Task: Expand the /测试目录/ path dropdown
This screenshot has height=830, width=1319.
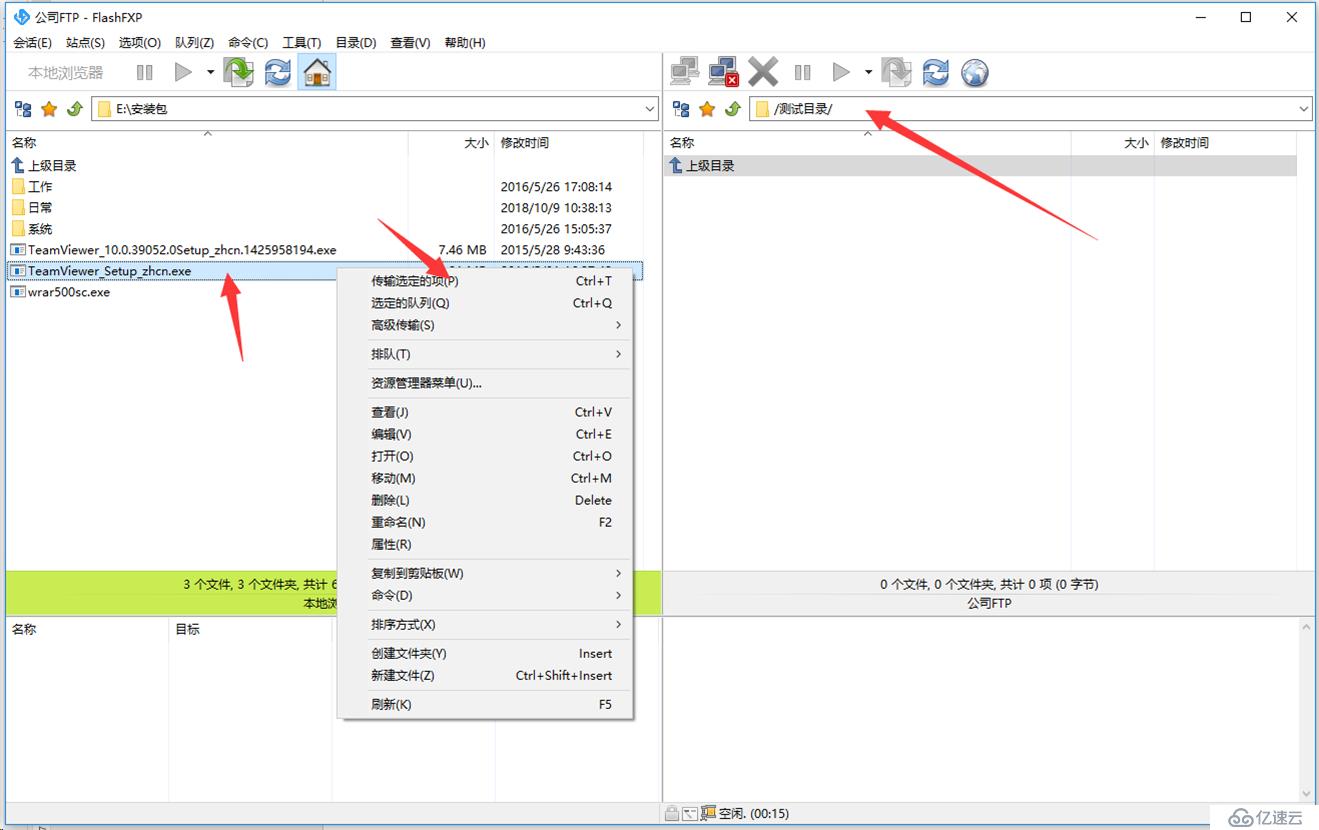Action: [1304, 109]
